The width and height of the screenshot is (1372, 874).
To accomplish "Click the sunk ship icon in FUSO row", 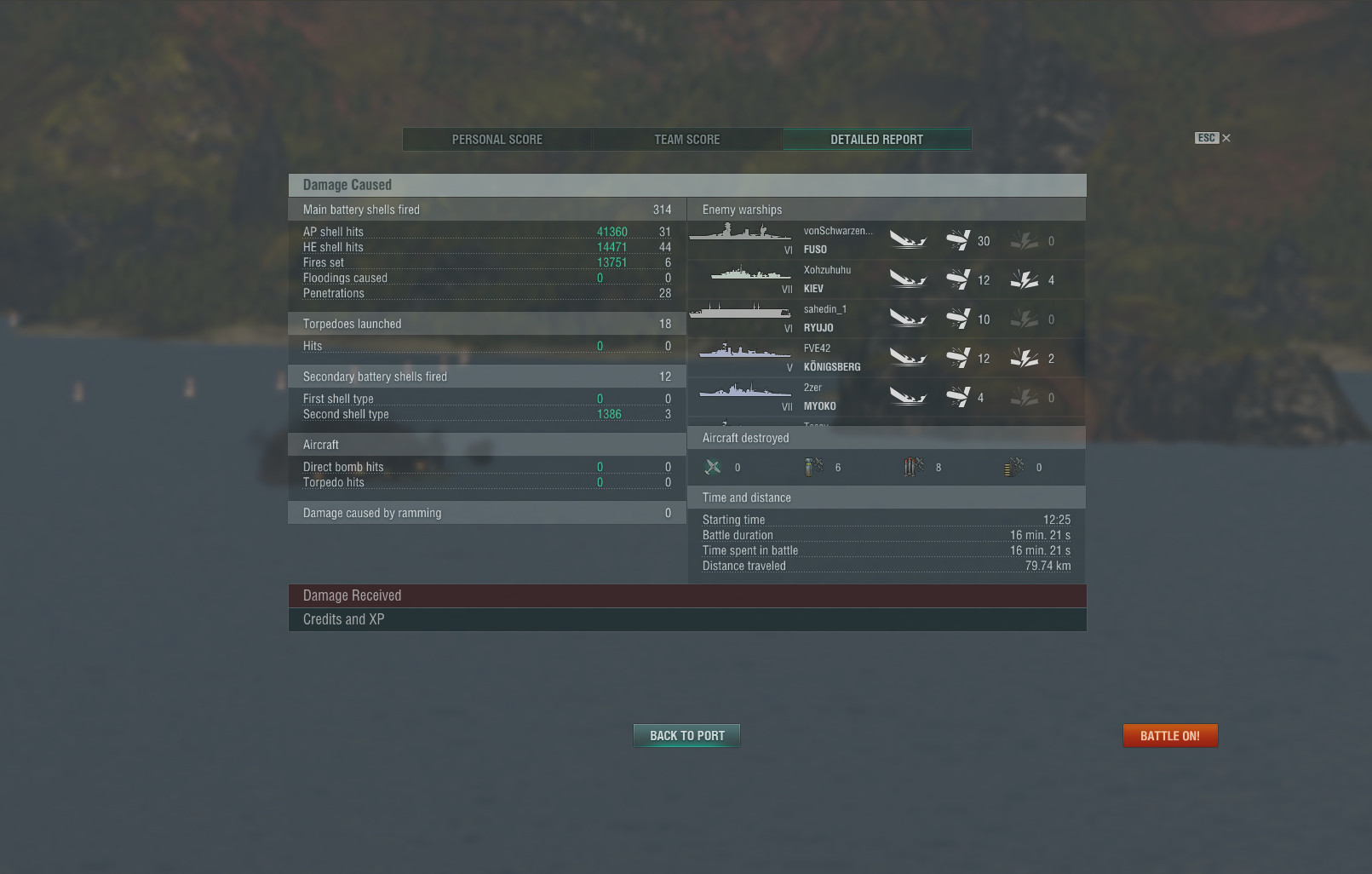I will [908, 240].
